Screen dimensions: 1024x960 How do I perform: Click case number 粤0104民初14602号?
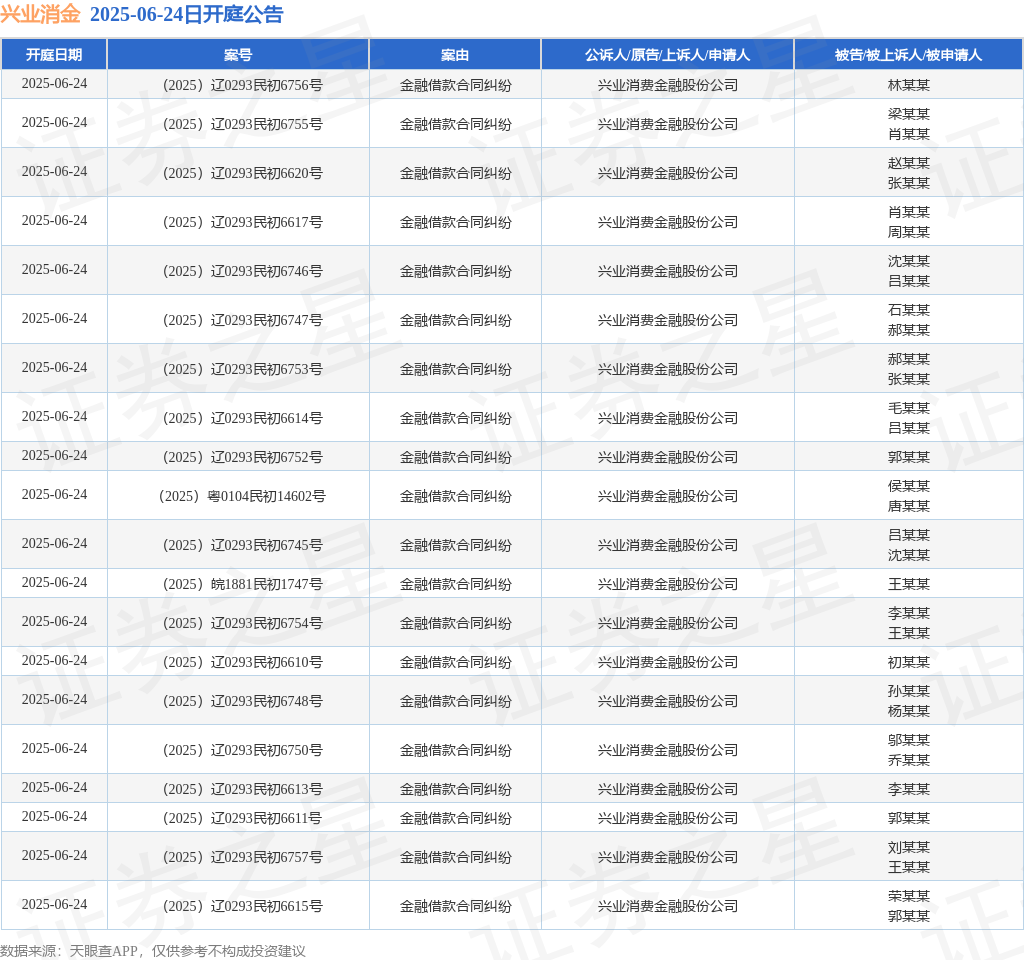242,496
